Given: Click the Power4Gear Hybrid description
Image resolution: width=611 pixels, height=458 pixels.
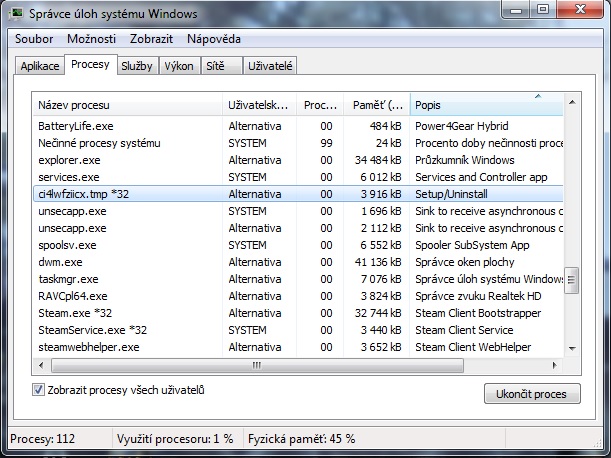Looking at the screenshot, I should click(462, 126).
